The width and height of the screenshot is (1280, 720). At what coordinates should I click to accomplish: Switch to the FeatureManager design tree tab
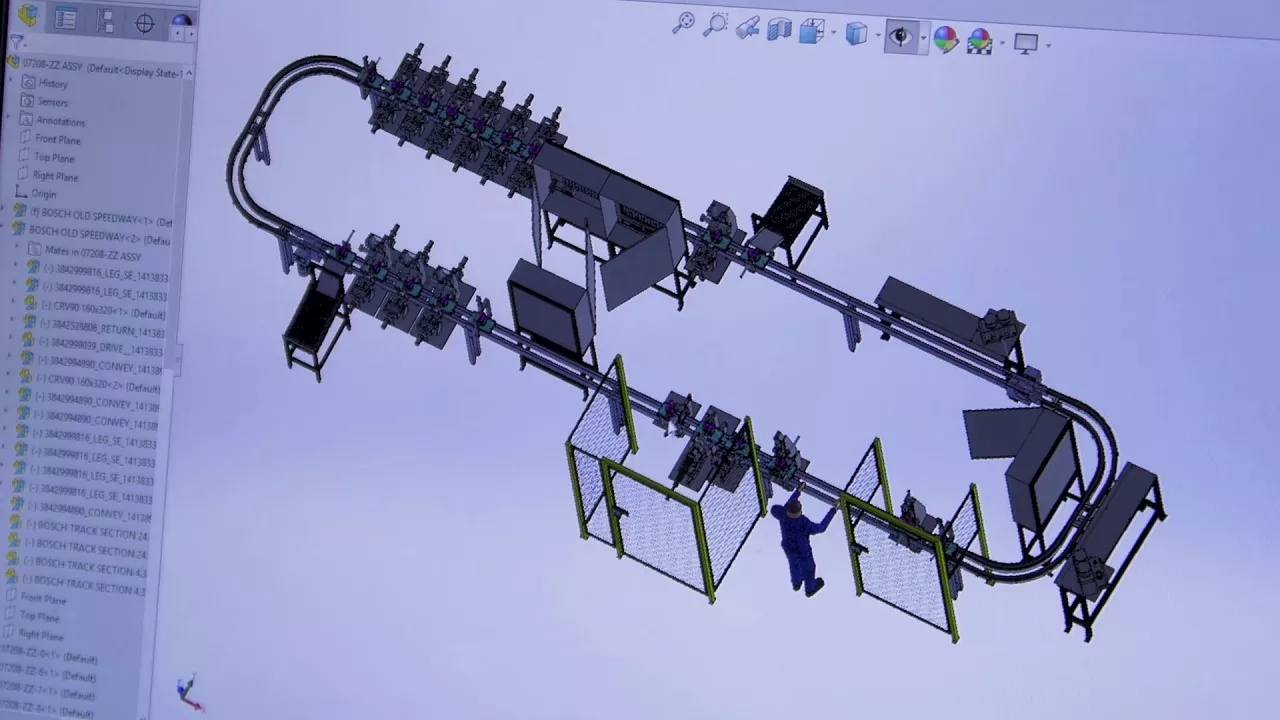[27, 15]
